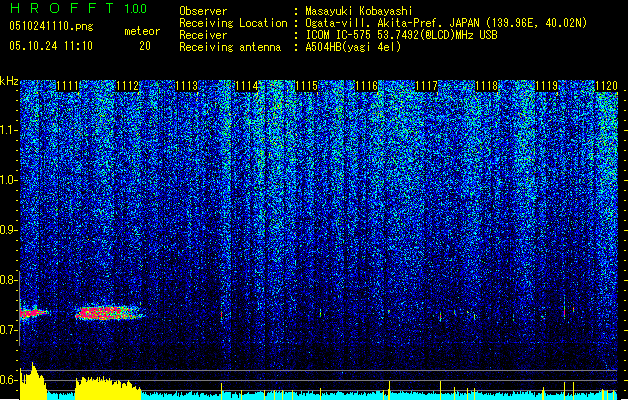This screenshot has height=400, width=629.
Task: Click the wide yellow intensity block below 1112
Action: click(108, 388)
